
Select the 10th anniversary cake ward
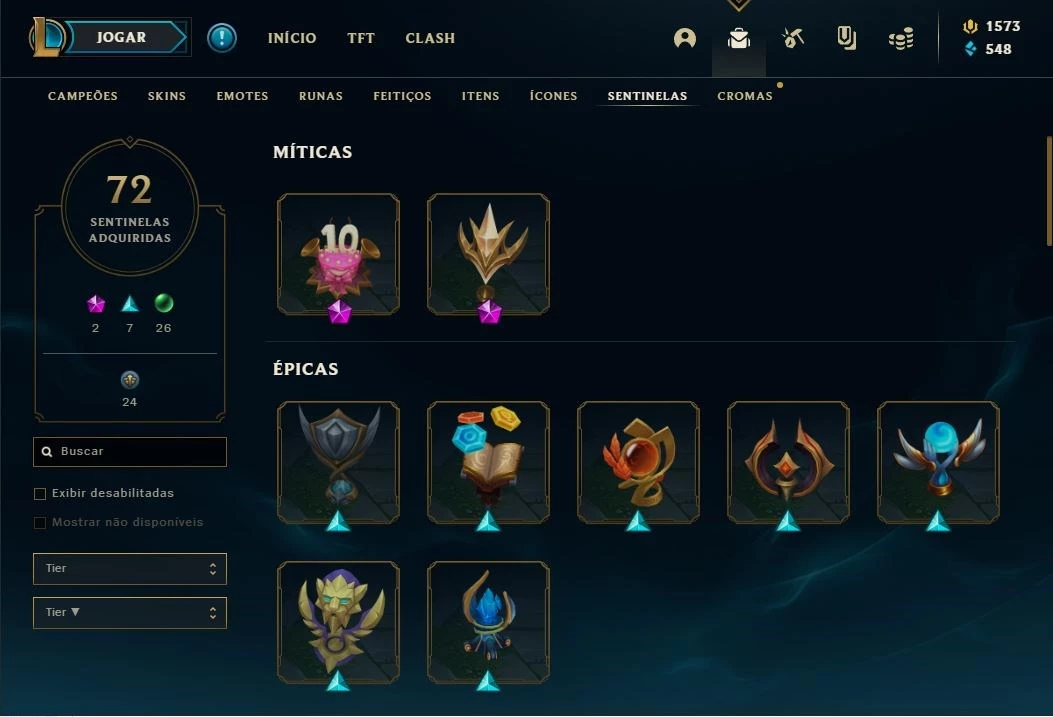tap(338, 254)
